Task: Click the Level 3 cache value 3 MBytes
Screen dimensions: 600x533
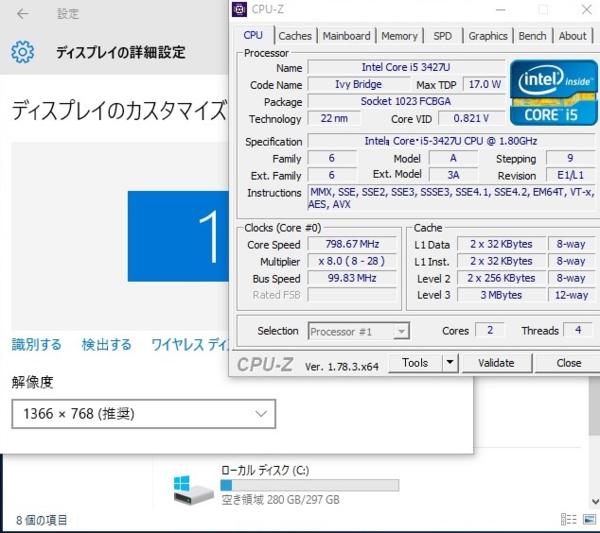Action: click(501, 295)
